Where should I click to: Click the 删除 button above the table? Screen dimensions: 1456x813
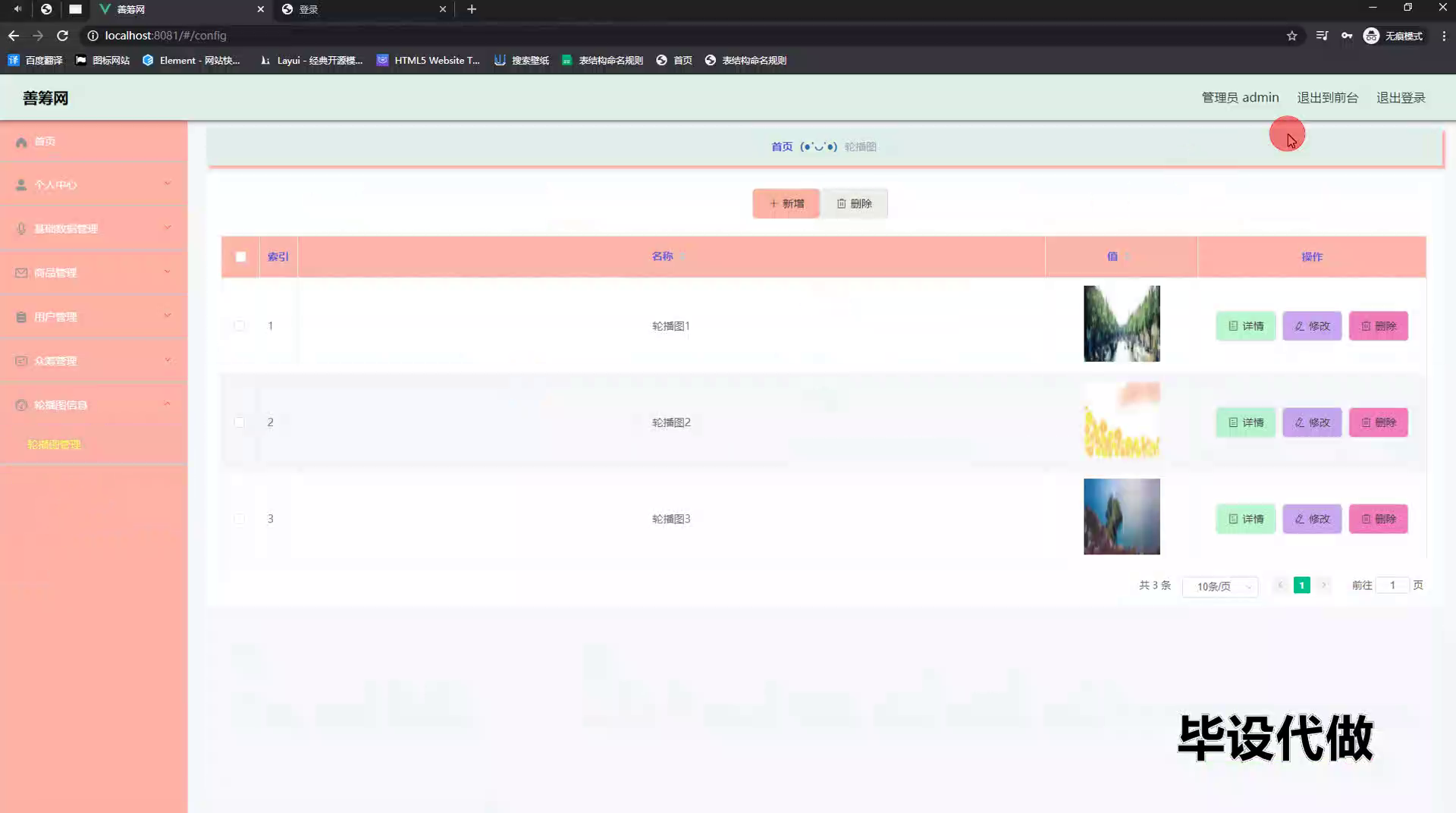pos(854,204)
